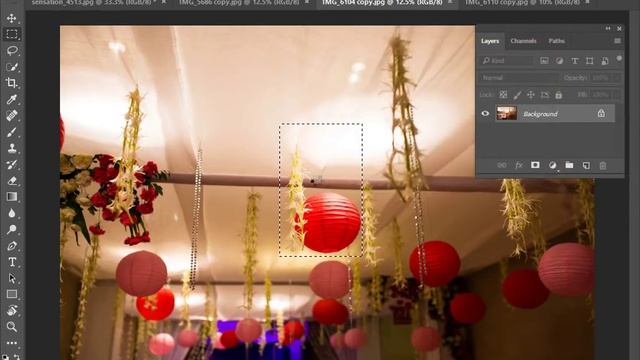The height and width of the screenshot is (360, 640).
Task: Open the Edit Toolbar three-dots button
Action: (11, 343)
